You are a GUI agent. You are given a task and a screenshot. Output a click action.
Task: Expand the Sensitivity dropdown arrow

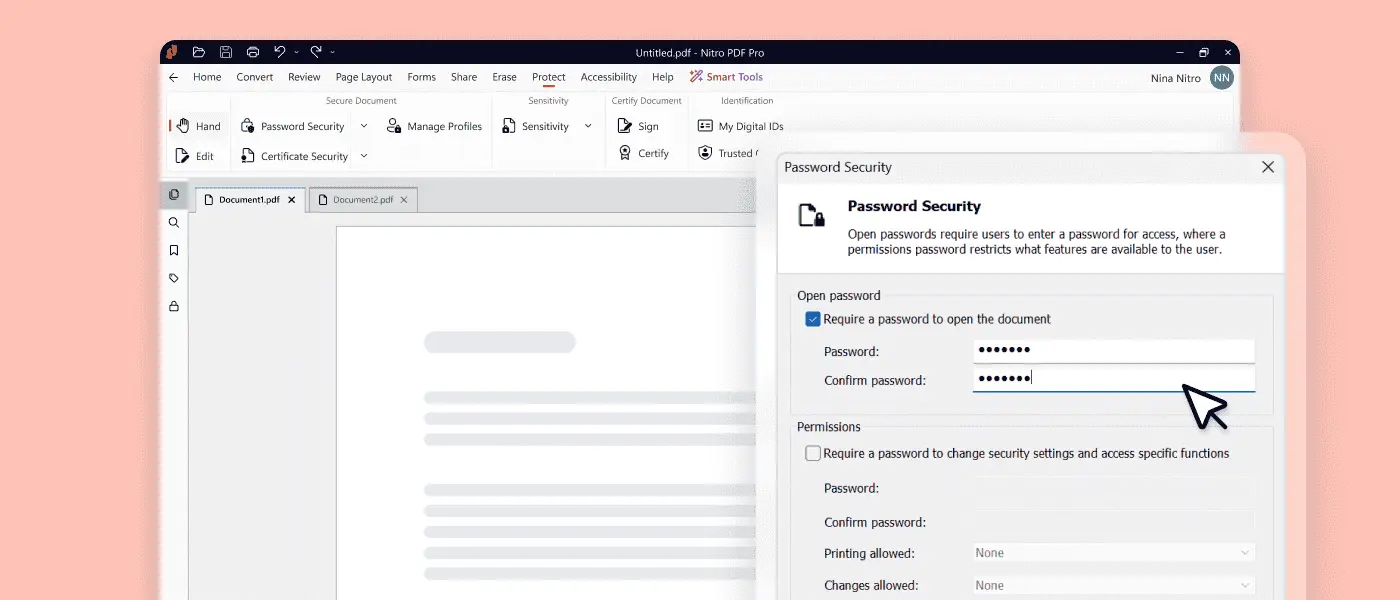588,126
